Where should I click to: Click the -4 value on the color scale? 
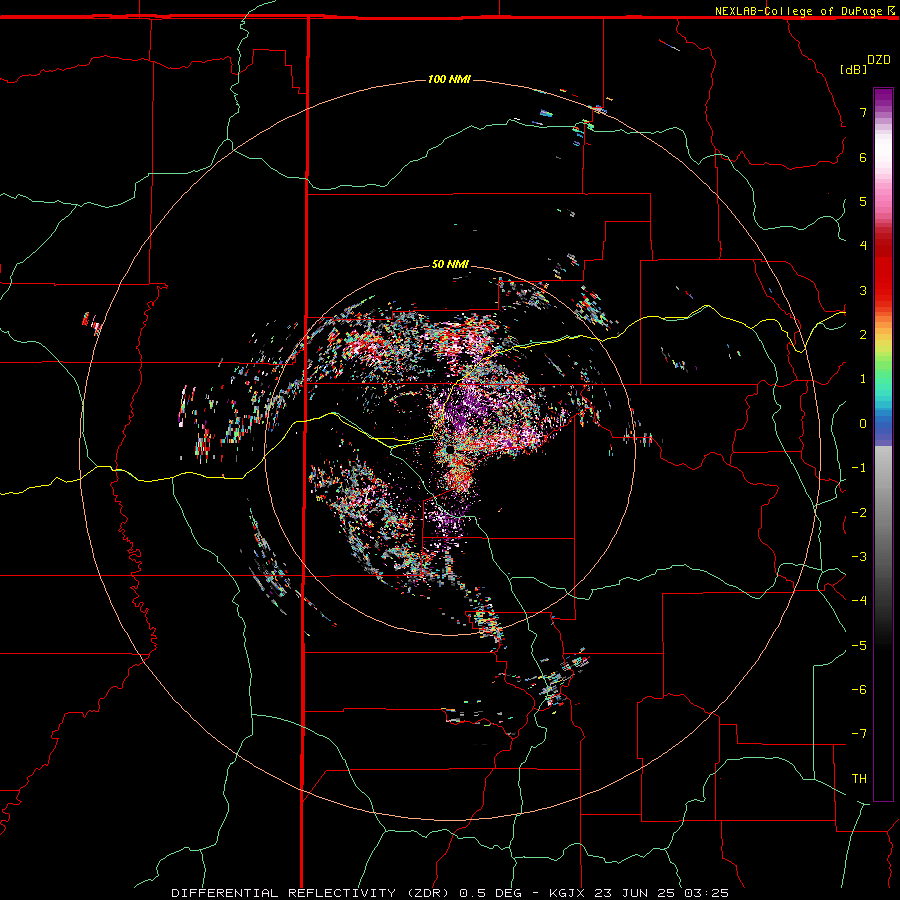pyautogui.click(x=859, y=601)
